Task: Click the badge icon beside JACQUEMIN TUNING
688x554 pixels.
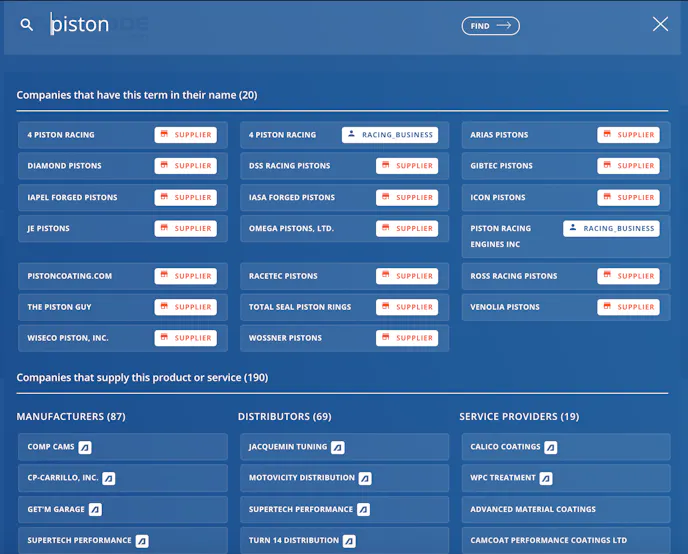Action: (338, 447)
